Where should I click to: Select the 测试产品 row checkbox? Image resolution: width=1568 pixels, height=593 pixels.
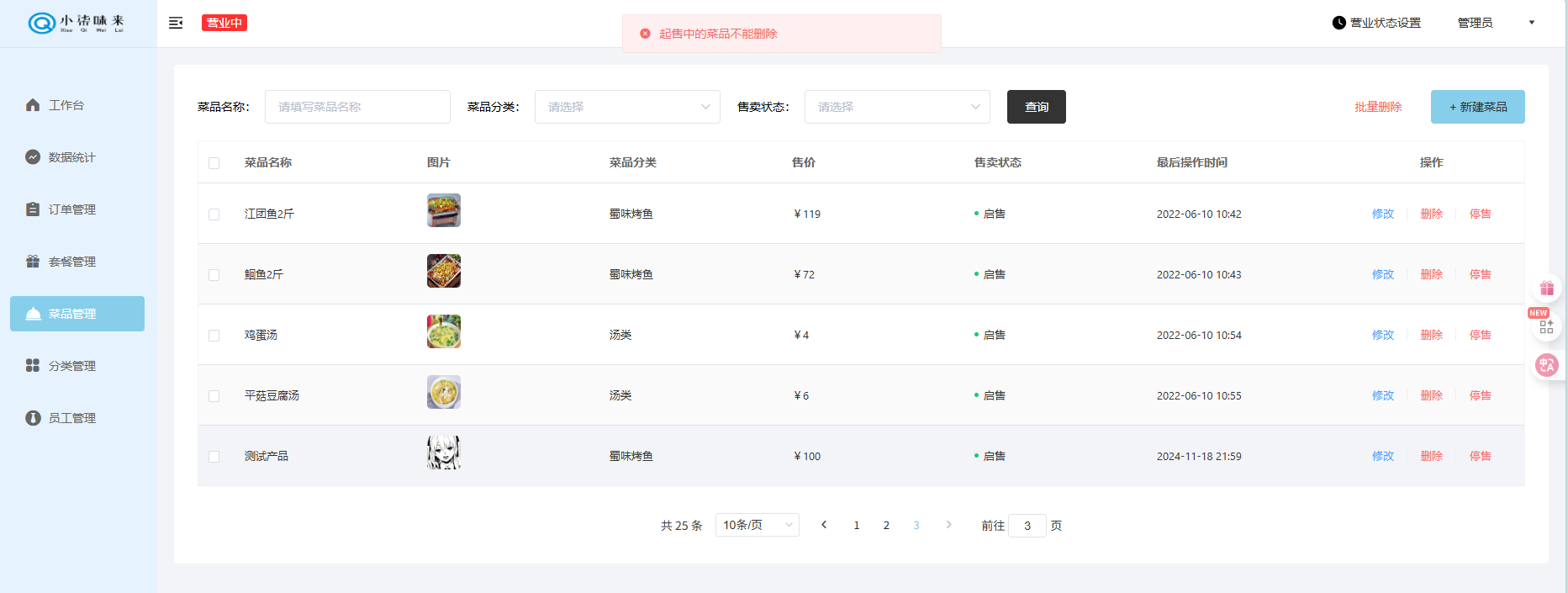(x=214, y=457)
